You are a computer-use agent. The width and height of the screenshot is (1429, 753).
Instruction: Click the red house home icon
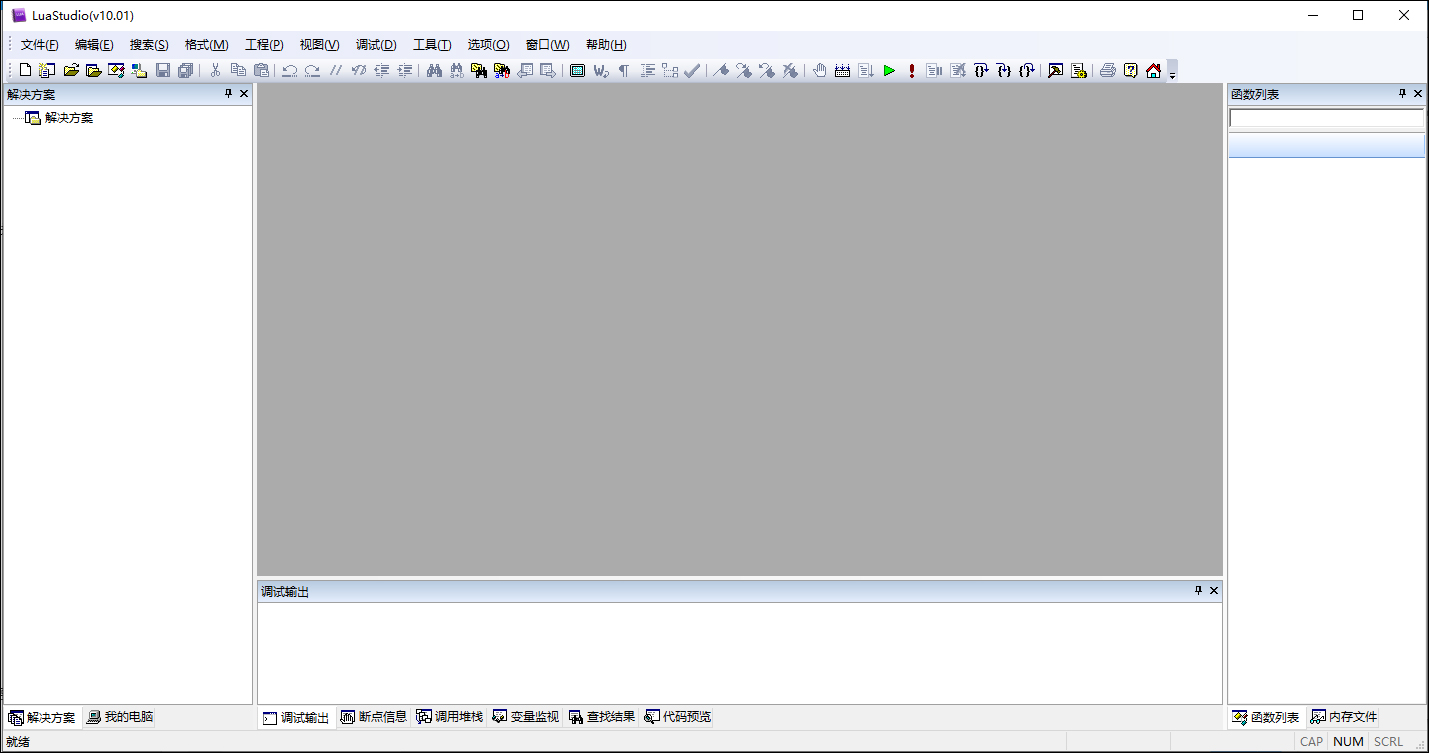pyautogui.click(x=1154, y=70)
